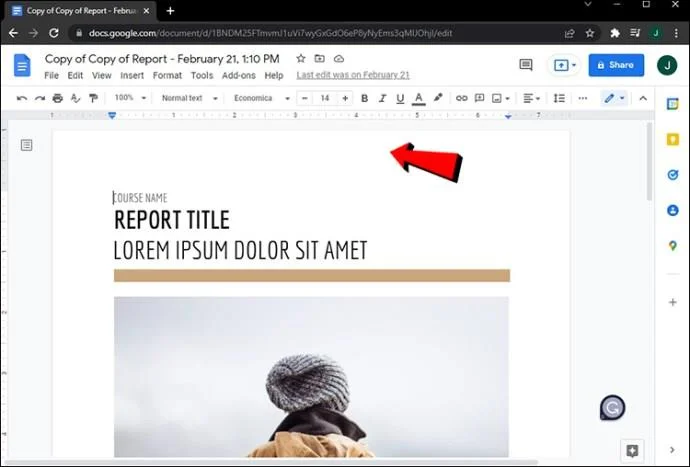
Task: Open Contacts side panel icon
Action: pos(672,210)
